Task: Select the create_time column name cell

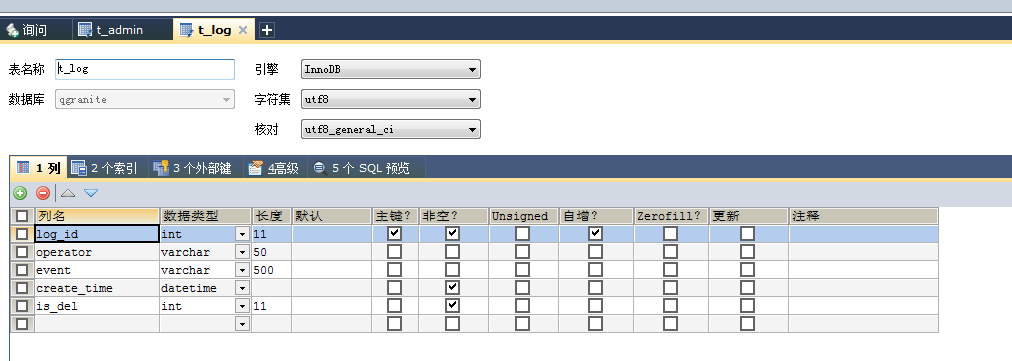Action: (97, 288)
